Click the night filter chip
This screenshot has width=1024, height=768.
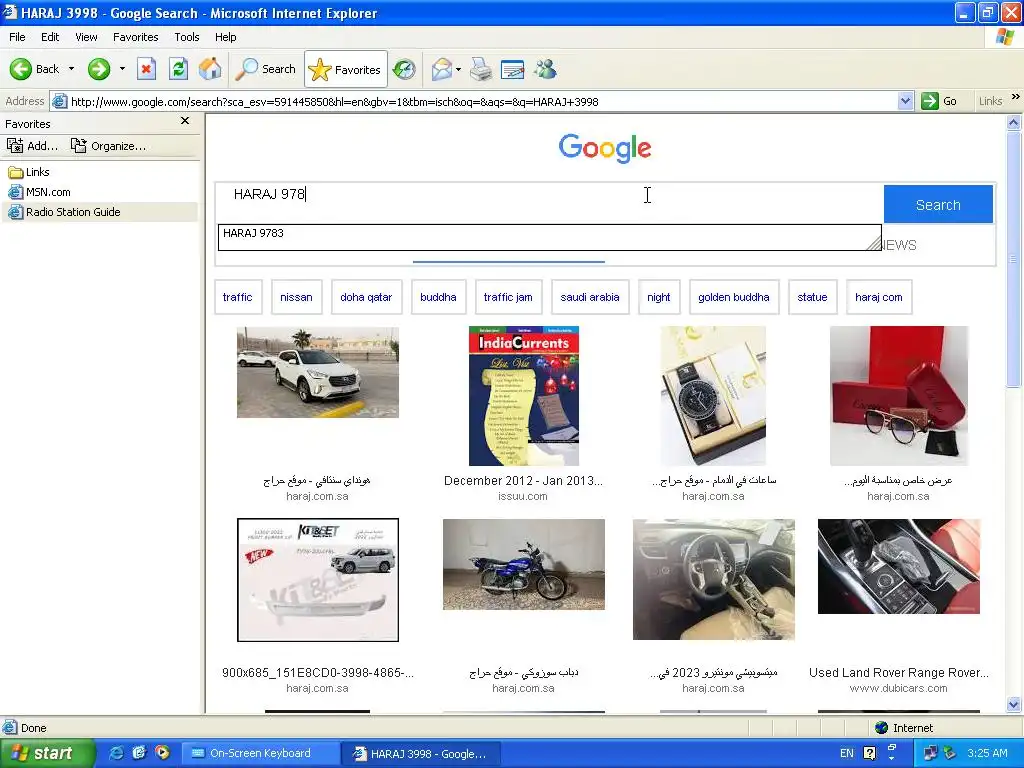(659, 297)
